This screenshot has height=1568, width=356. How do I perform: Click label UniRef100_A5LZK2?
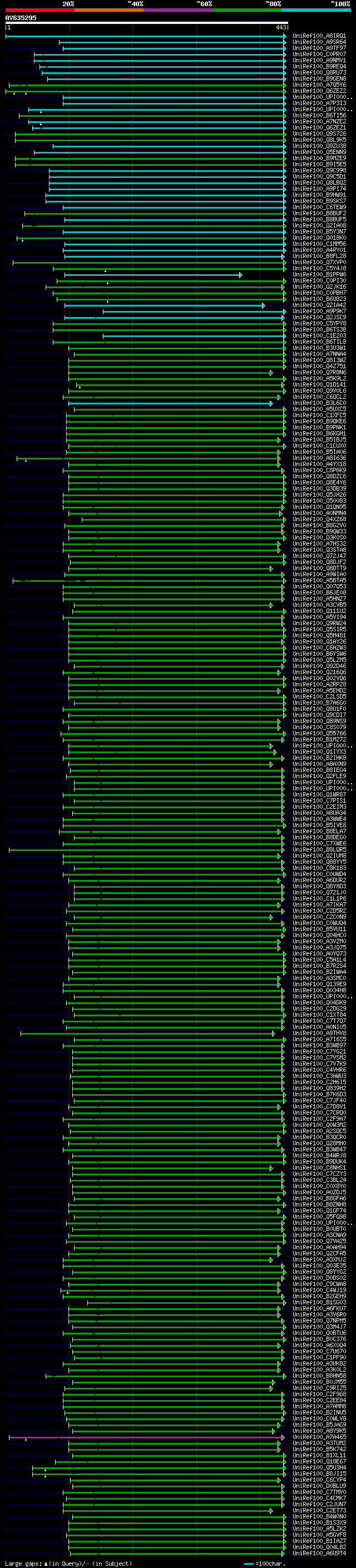pyautogui.click(x=319, y=1530)
